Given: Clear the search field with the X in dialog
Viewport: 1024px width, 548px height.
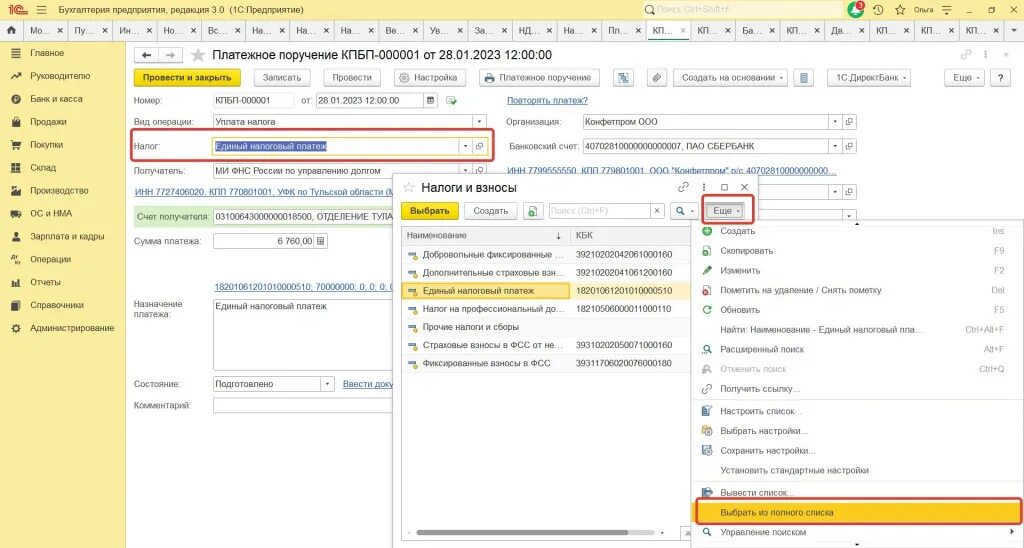Looking at the screenshot, I should click(x=657, y=211).
